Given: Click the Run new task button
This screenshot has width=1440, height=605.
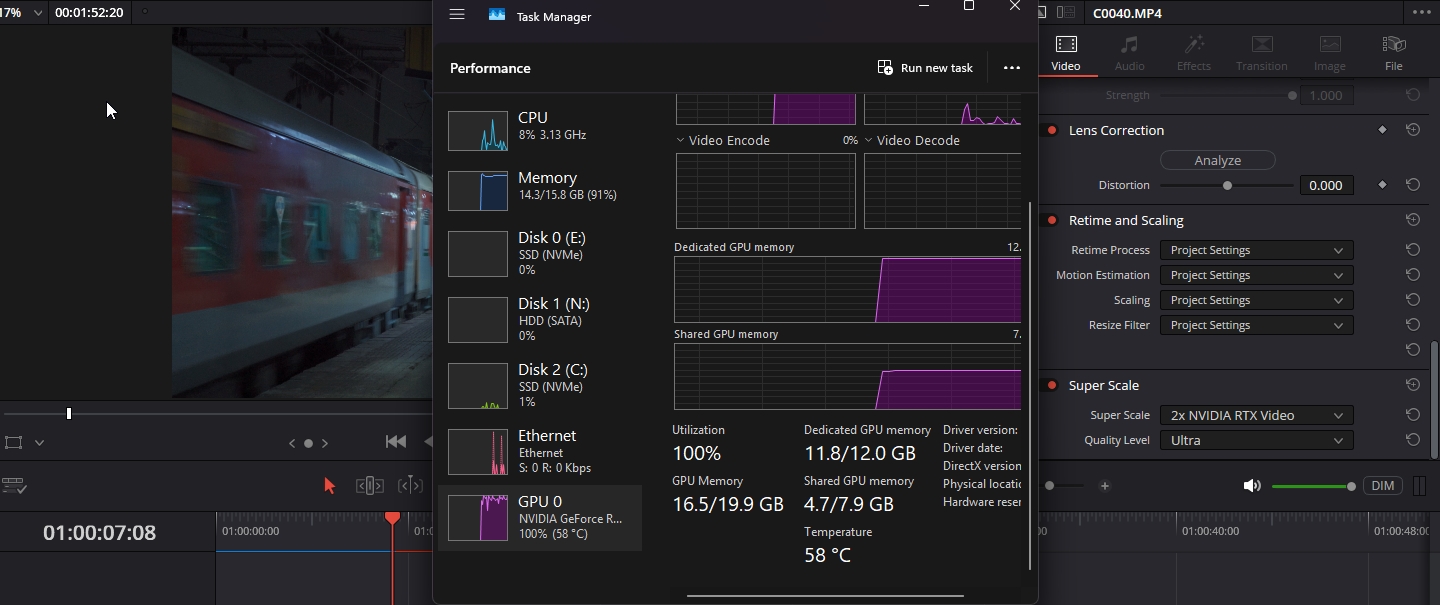Looking at the screenshot, I should [925, 68].
